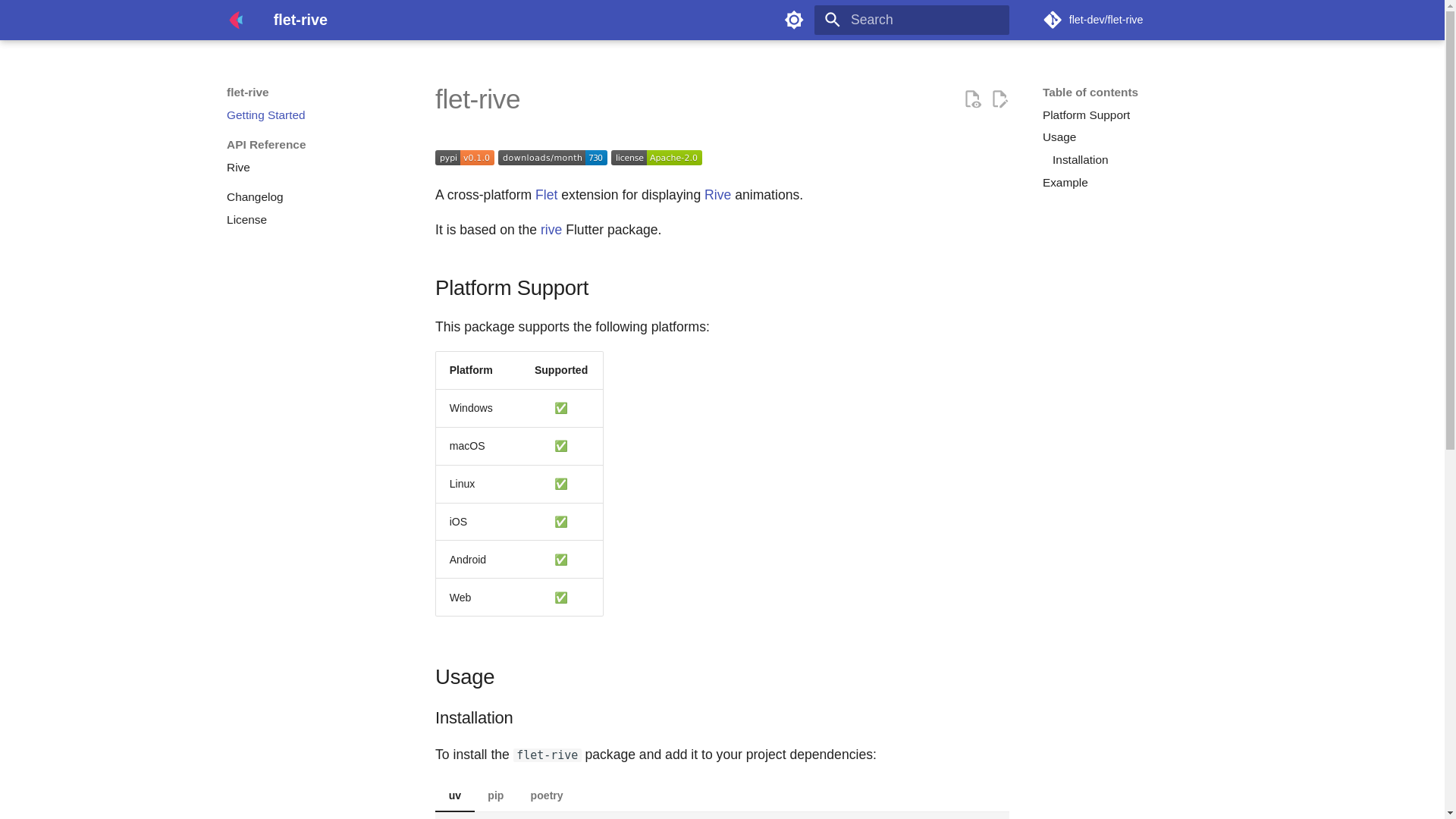
Task: Click the iOS row checkmark
Action: click(x=561, y=522)
